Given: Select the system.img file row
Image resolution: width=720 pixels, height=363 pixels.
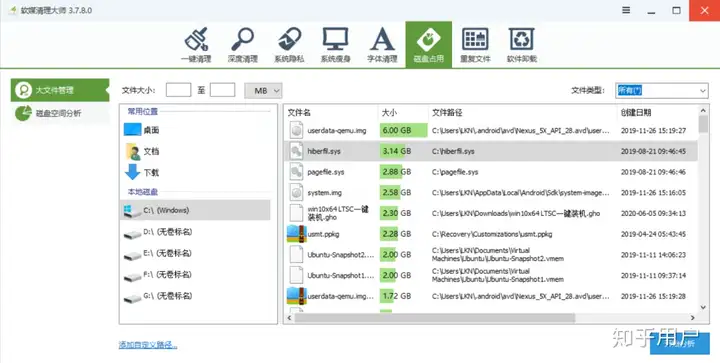Looking at the screenshot, I should pyautogui.click(x=491, y=192).
